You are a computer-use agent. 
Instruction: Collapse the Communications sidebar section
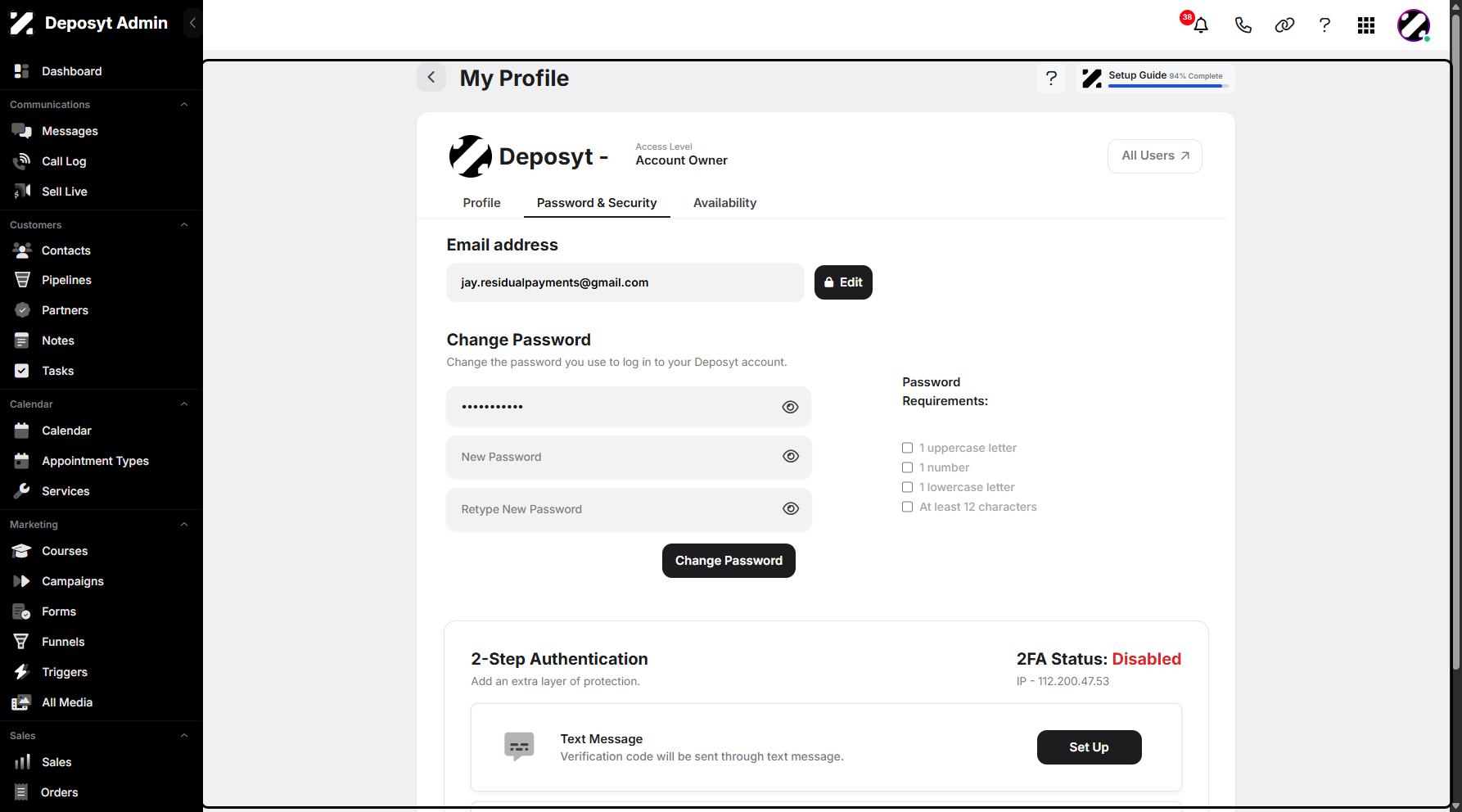point(184,105)
